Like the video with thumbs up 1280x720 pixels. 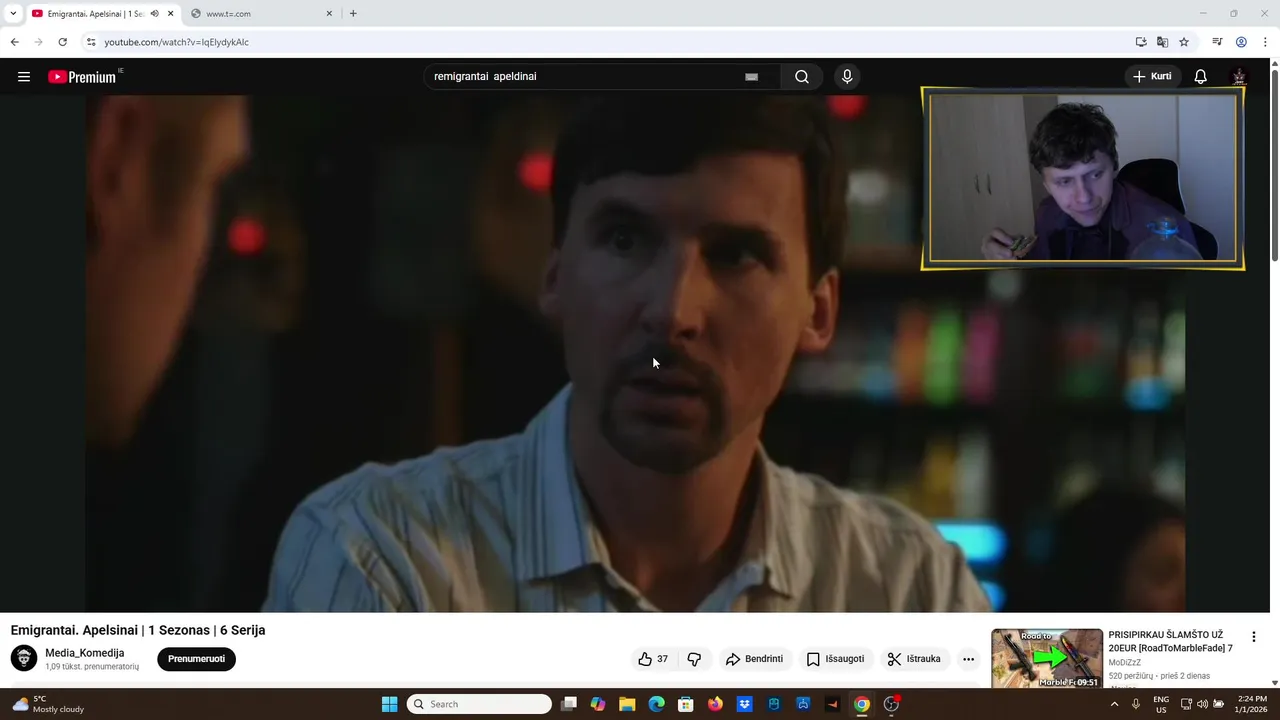pyautogui.click(x=653, y=659)
